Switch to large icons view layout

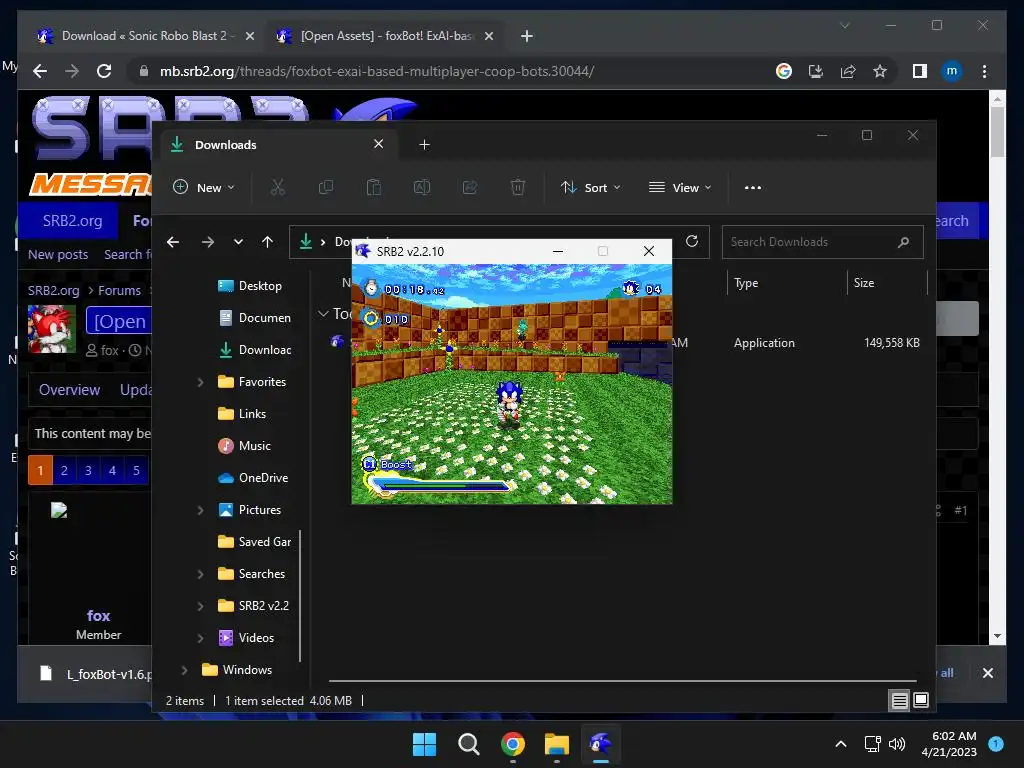click(x=921, y=701)
